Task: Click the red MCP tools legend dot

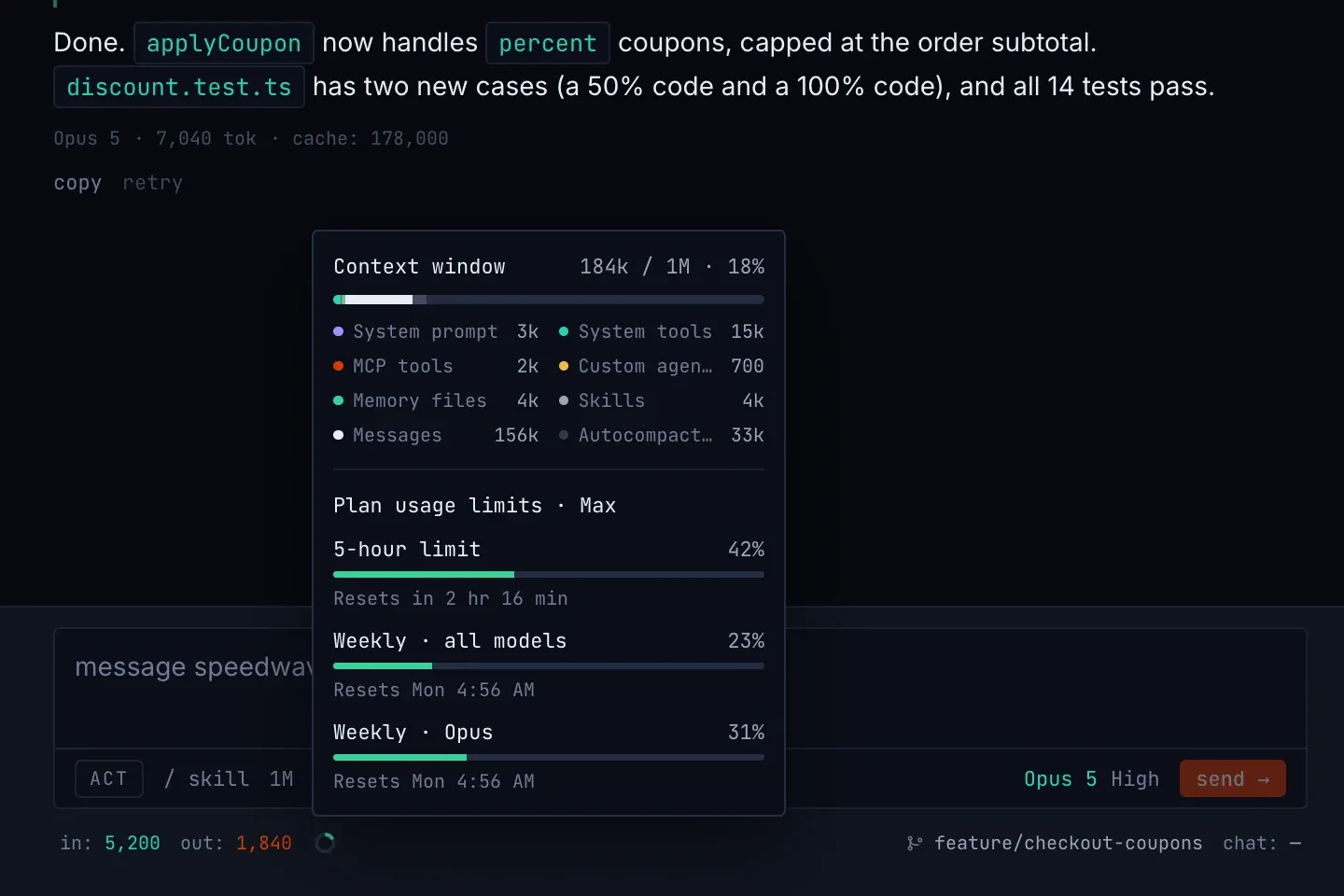Action: pyautogui.click(x=339, y=366)
